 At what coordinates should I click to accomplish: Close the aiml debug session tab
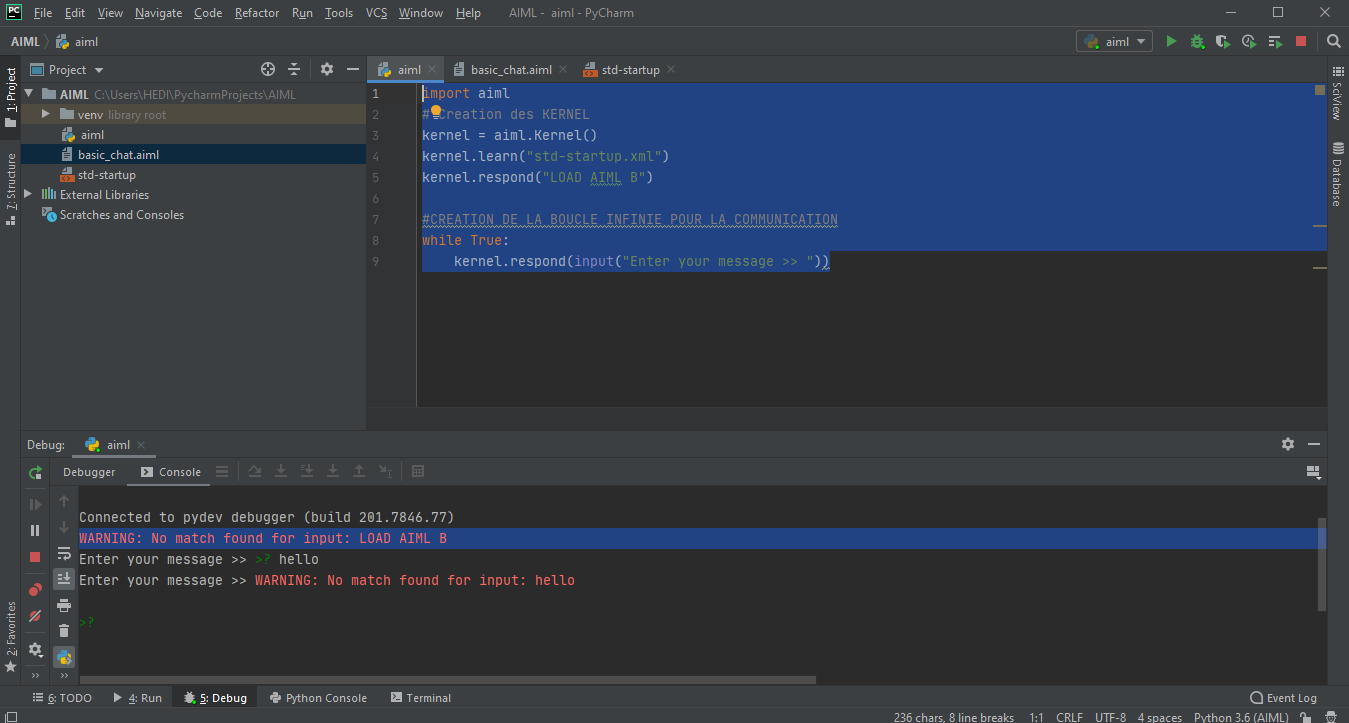pos(141,445)
